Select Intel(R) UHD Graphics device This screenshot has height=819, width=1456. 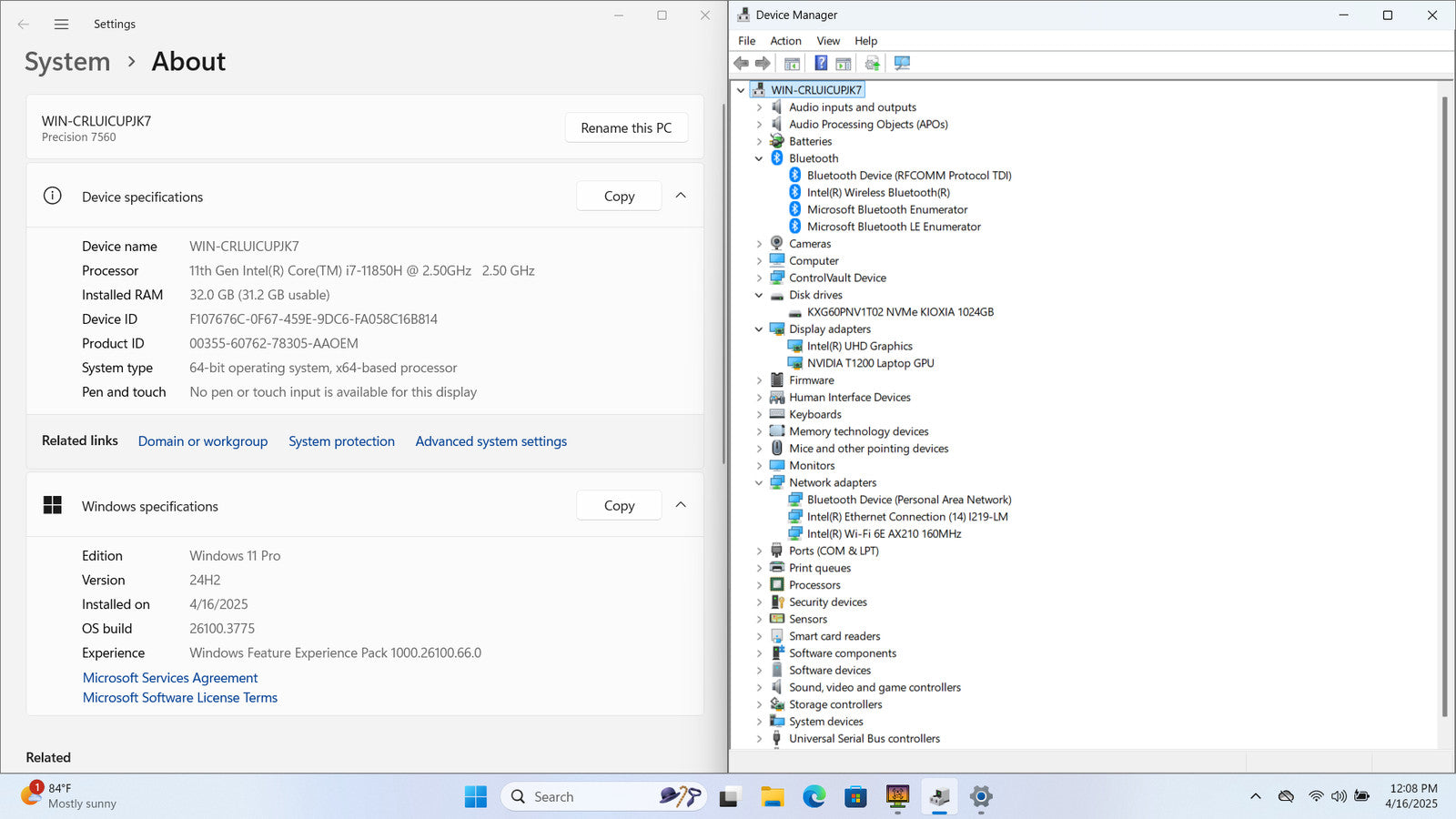860,346
